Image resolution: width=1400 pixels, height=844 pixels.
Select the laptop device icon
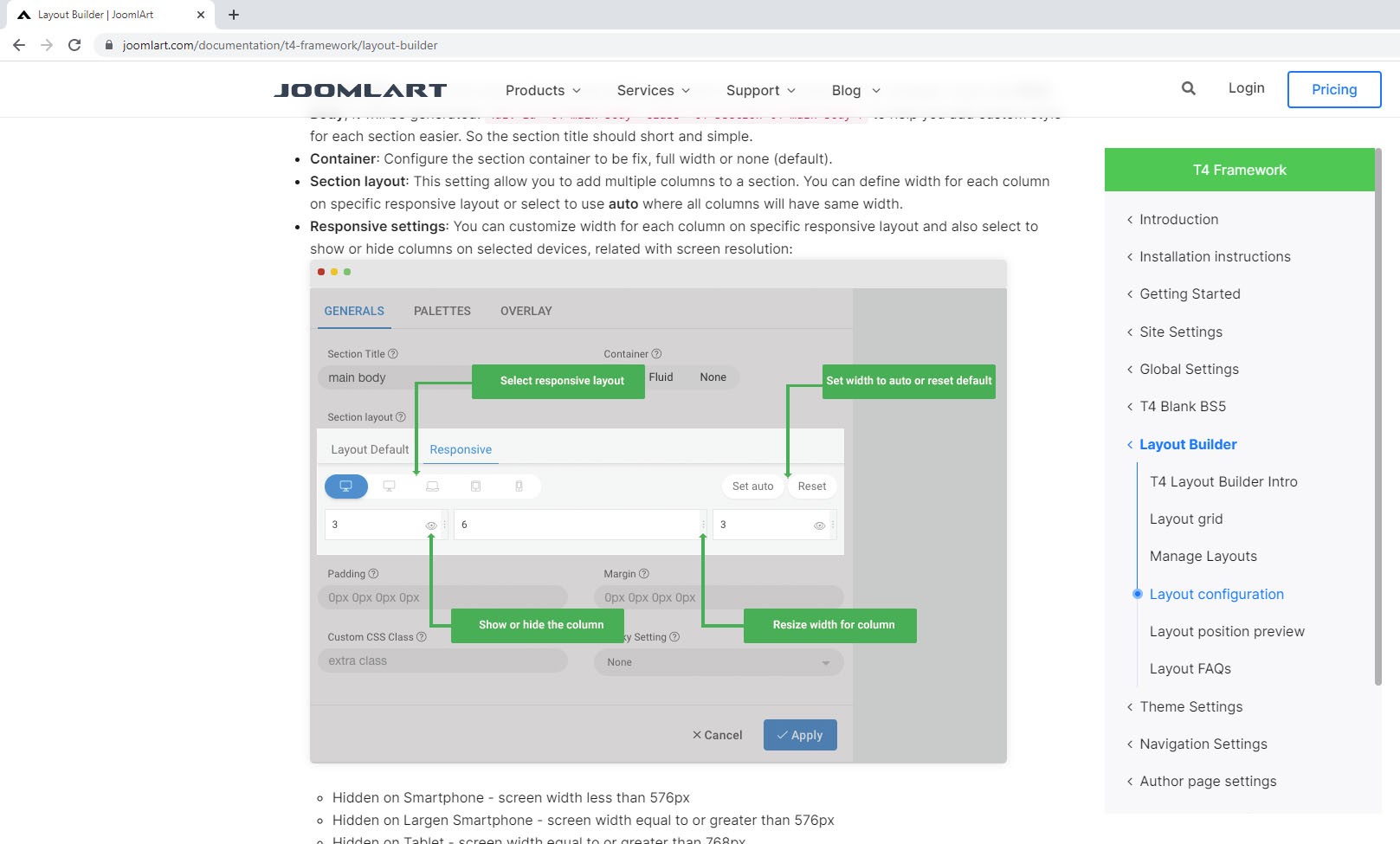click(433, 486)
